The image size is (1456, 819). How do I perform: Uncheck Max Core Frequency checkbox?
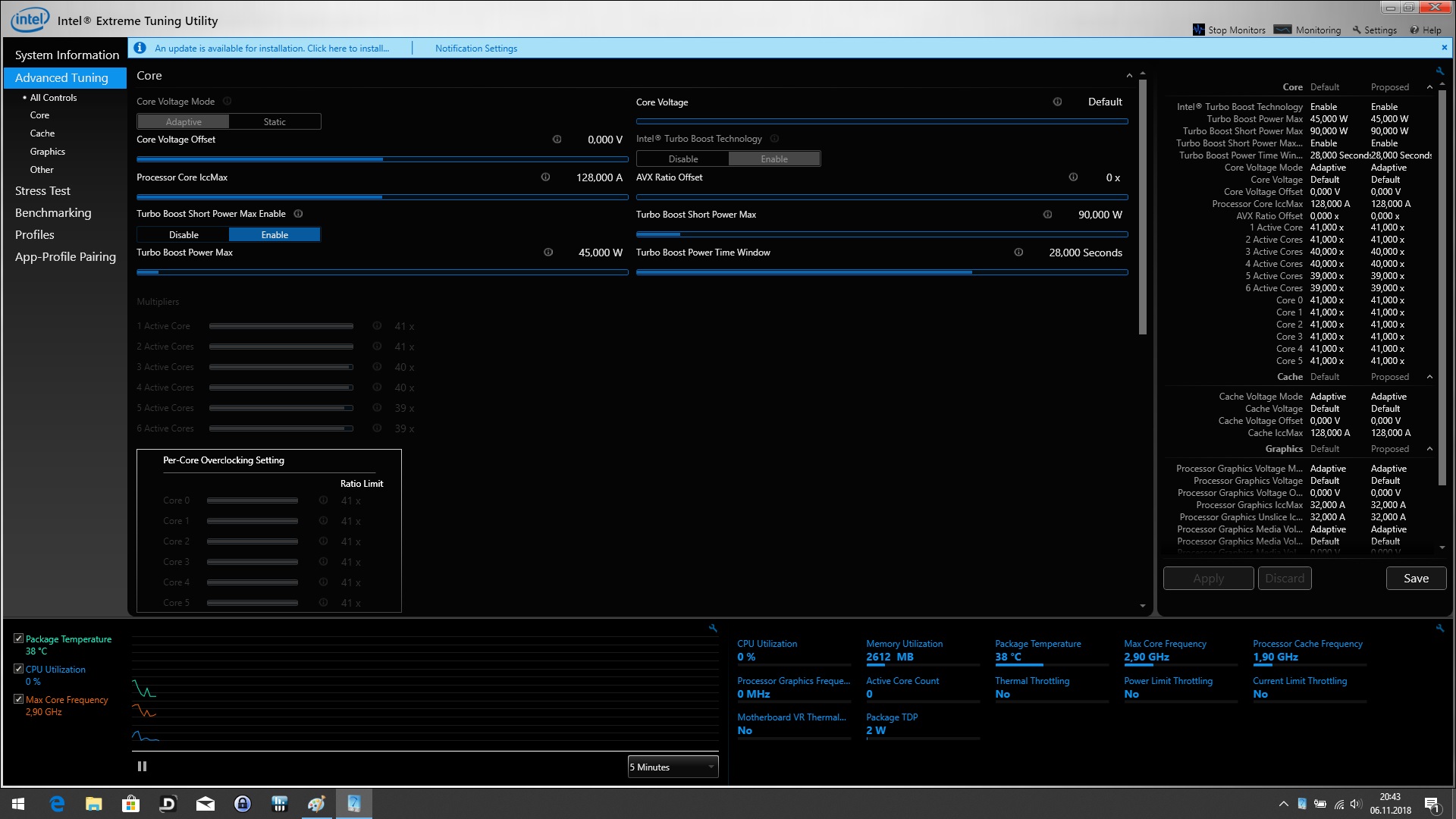[x=18, y=699]
